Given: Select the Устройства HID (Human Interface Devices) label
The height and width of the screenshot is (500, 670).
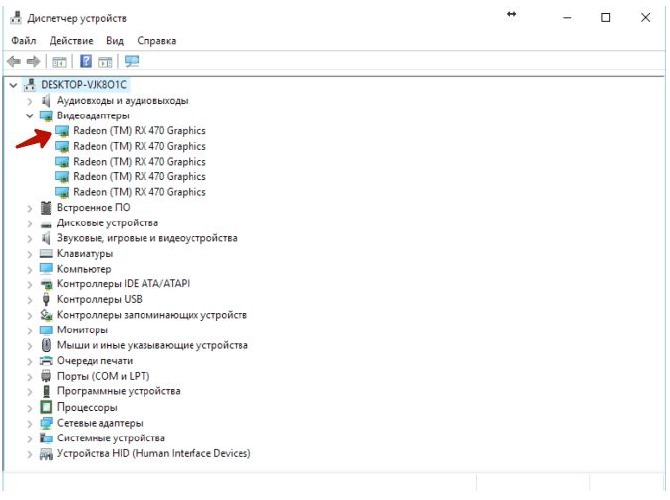Looking at the screenshot, I should (x=153, y=453).
